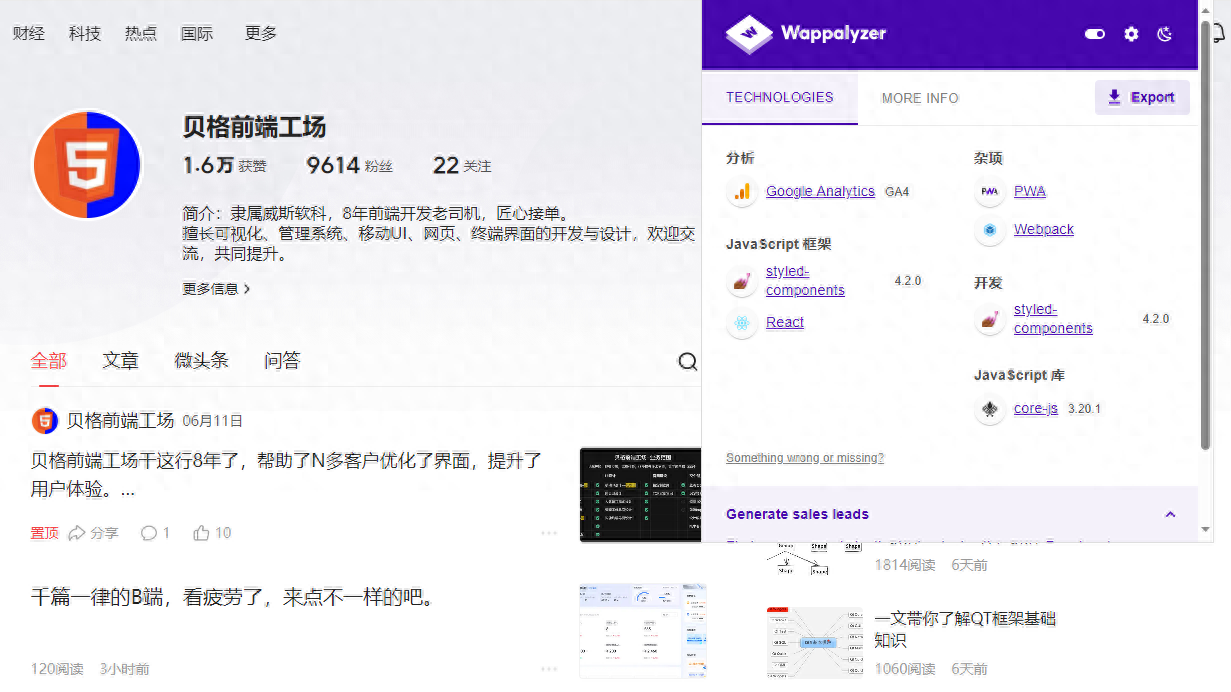Open article 一文带你了解QT框架基础知识
1231x692 pixels.
(964, 629)
